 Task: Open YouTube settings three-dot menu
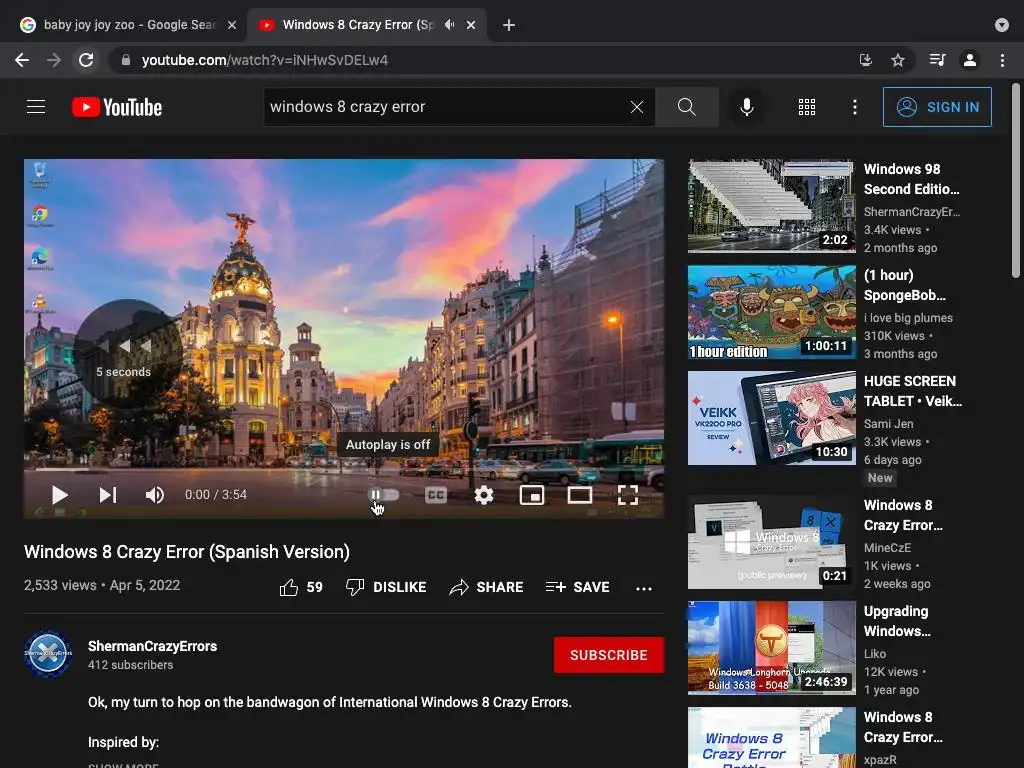coord(854,107)
